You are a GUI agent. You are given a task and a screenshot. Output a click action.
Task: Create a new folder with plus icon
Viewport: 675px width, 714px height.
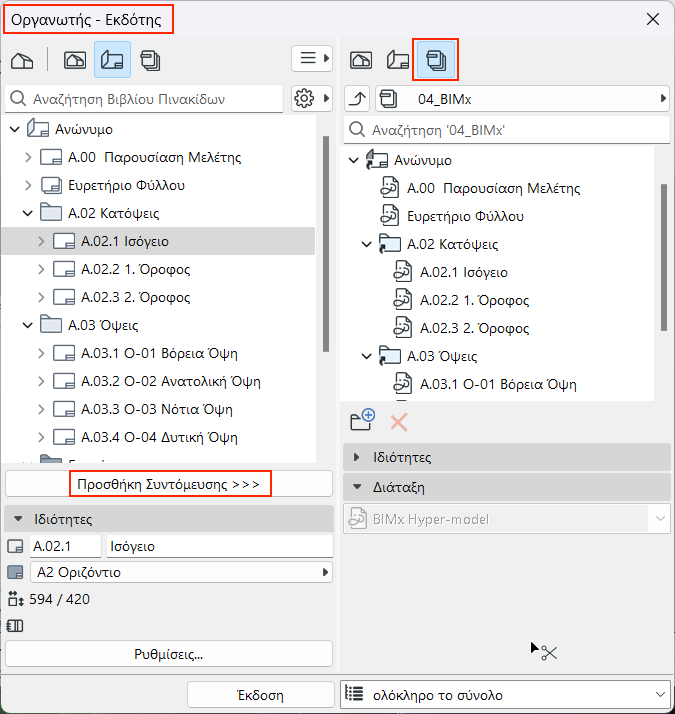(x=363, y=420)
